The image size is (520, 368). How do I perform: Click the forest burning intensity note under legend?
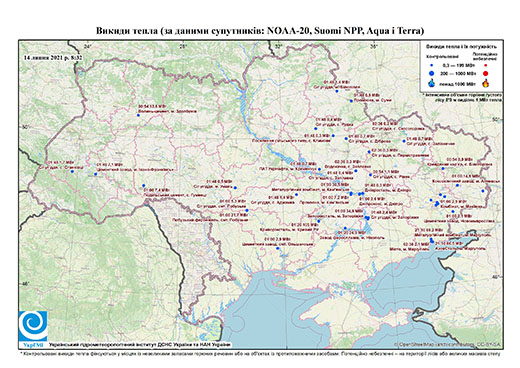pyautogui.click(x=462, y=97)
